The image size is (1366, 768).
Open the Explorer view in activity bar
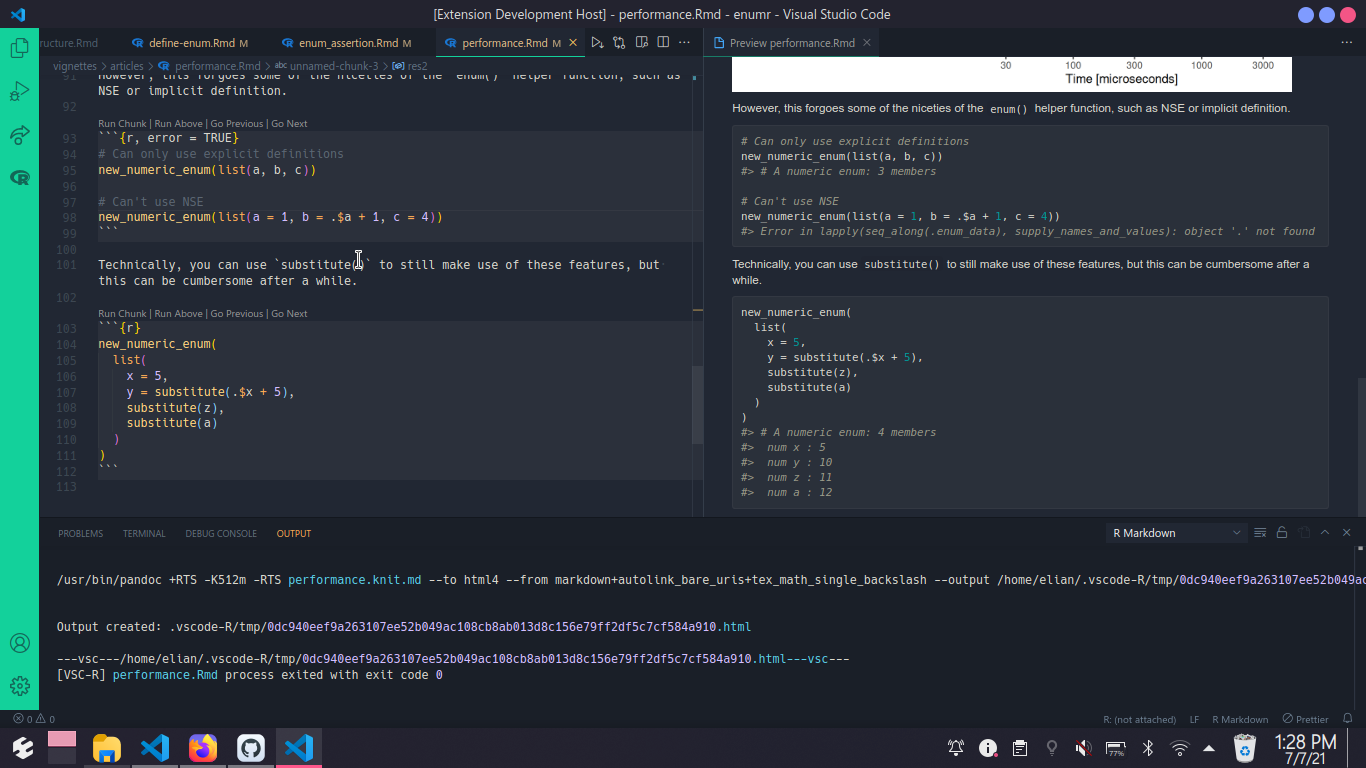(x=19, y=48)
